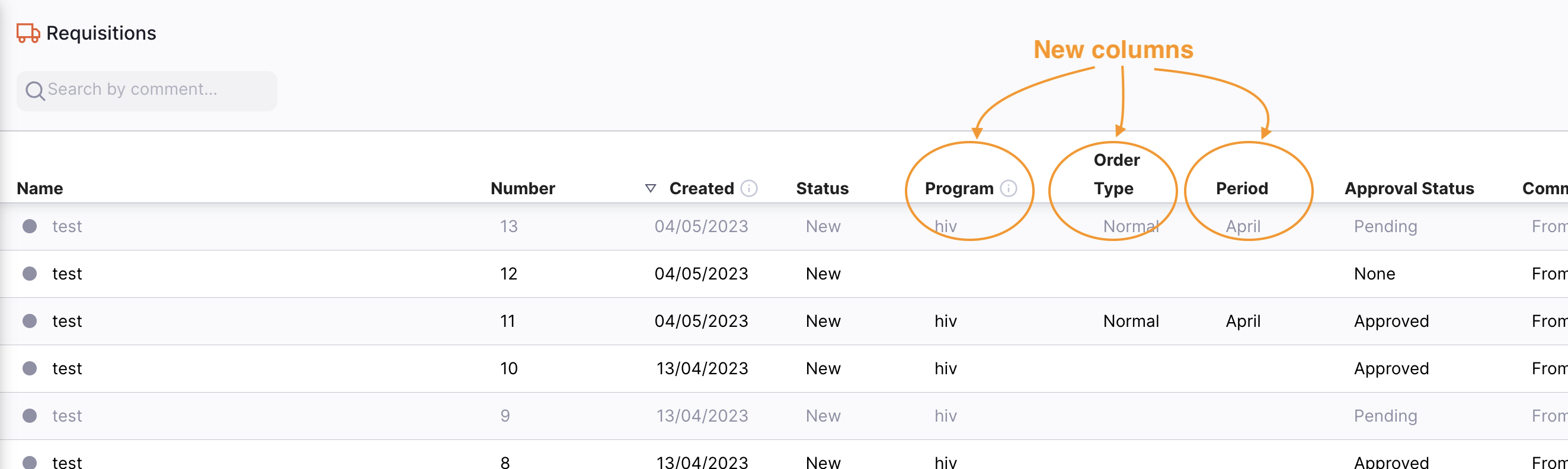The width and height of the screenshot is (1568, 469).
Task: Sort by the Order Type column header
Action: point(1115,175)
